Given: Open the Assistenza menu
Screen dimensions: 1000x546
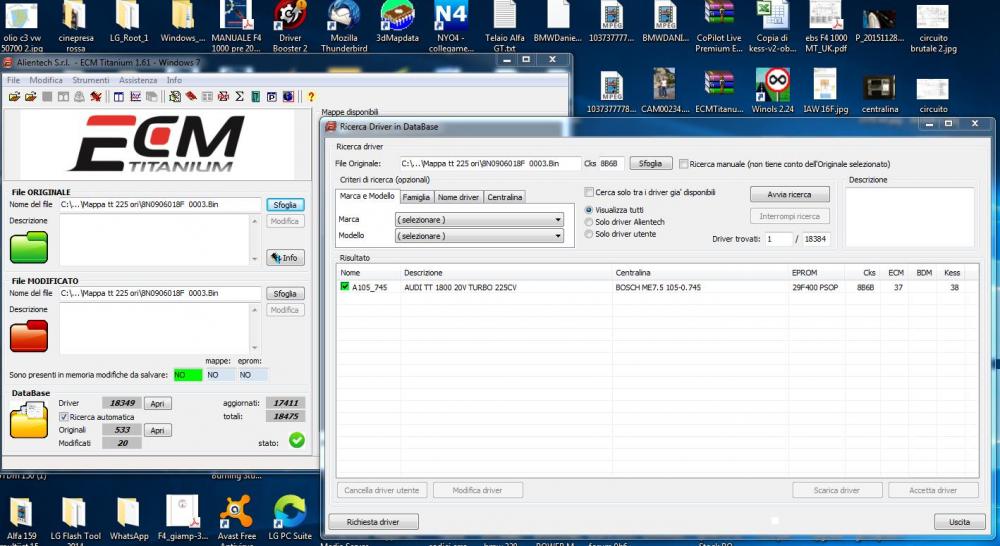Looking at the screenshot, I should click(138, 80).
